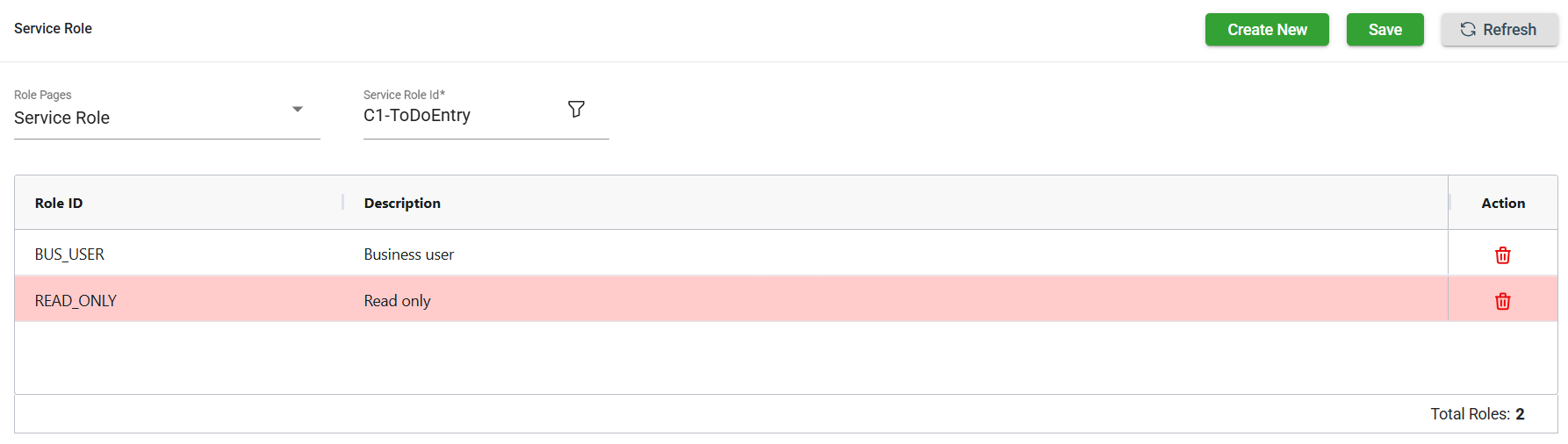Click the Service Role page title

pos(53,28)
